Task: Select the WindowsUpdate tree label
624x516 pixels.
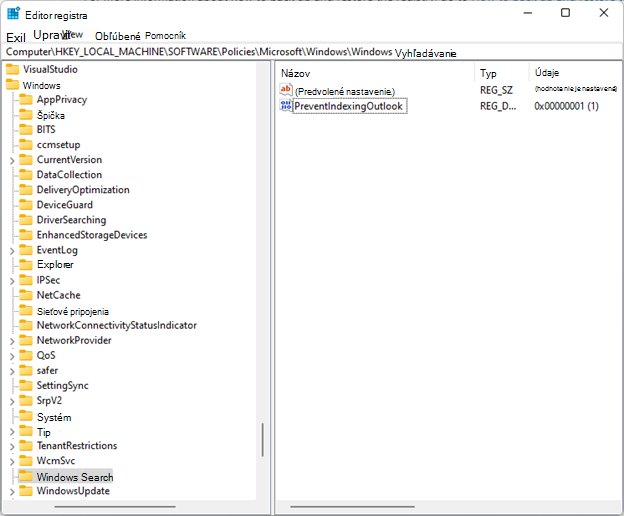Action: (x=73, y=491)
